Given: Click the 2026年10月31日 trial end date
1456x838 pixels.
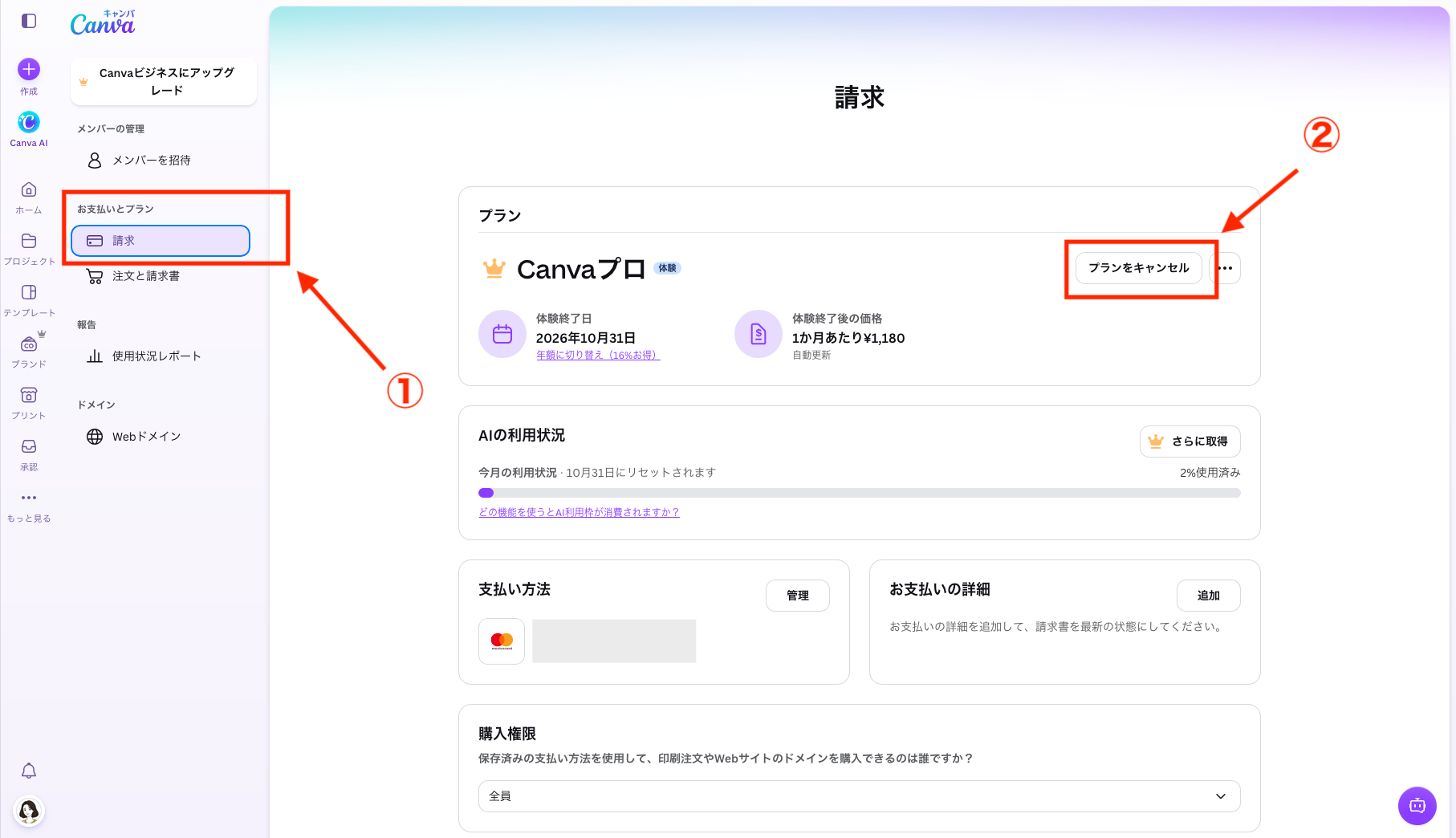Looking at the screenshot, I should pos(586,338).
